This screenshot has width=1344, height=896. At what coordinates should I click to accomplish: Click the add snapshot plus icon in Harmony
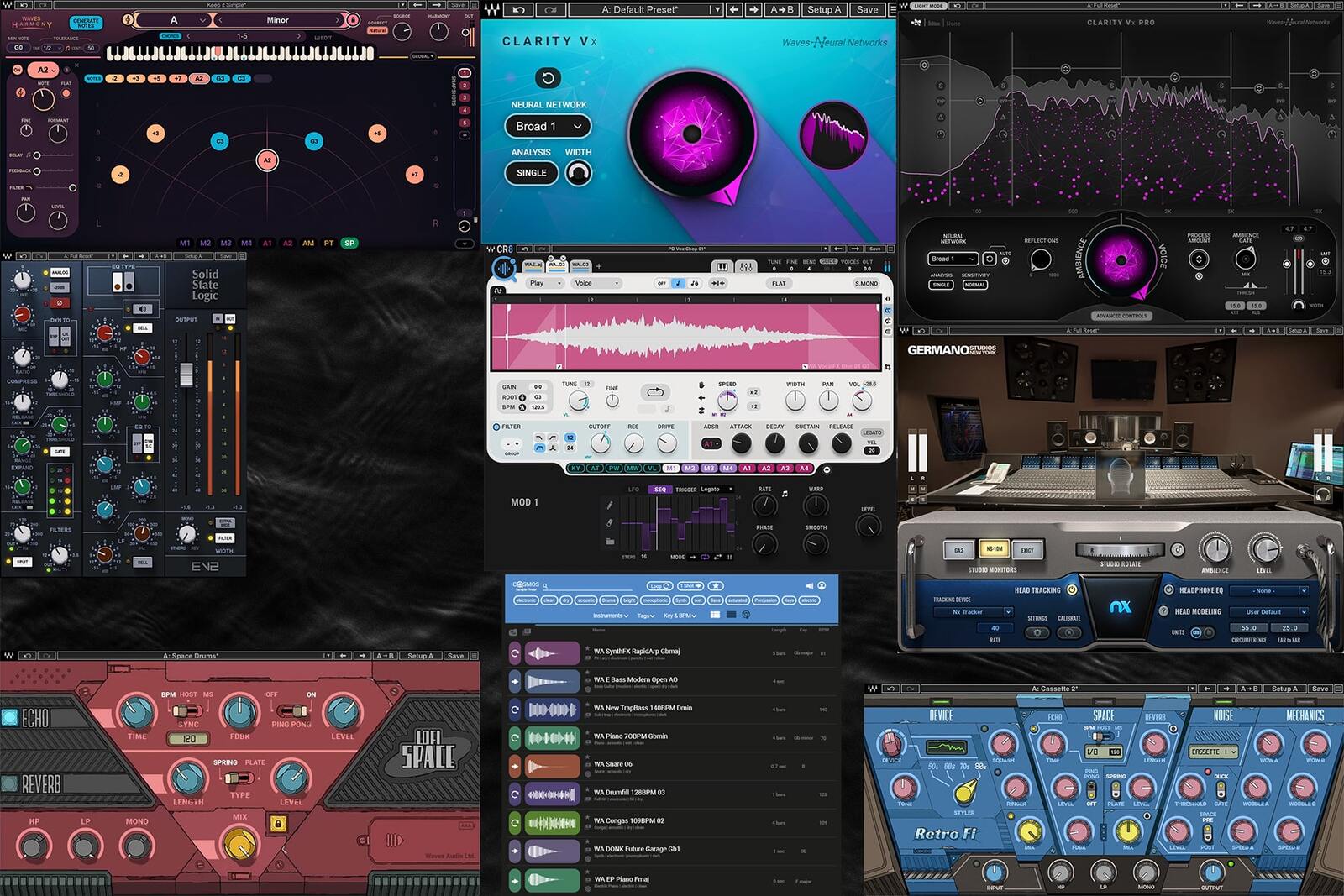tap(464, 135)
